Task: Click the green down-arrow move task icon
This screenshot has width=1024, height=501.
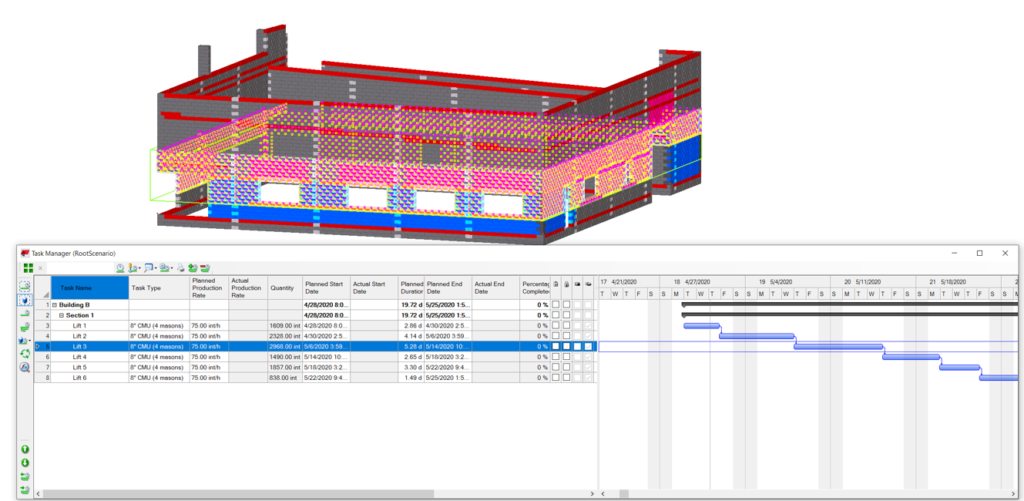Action: point(25,463)
